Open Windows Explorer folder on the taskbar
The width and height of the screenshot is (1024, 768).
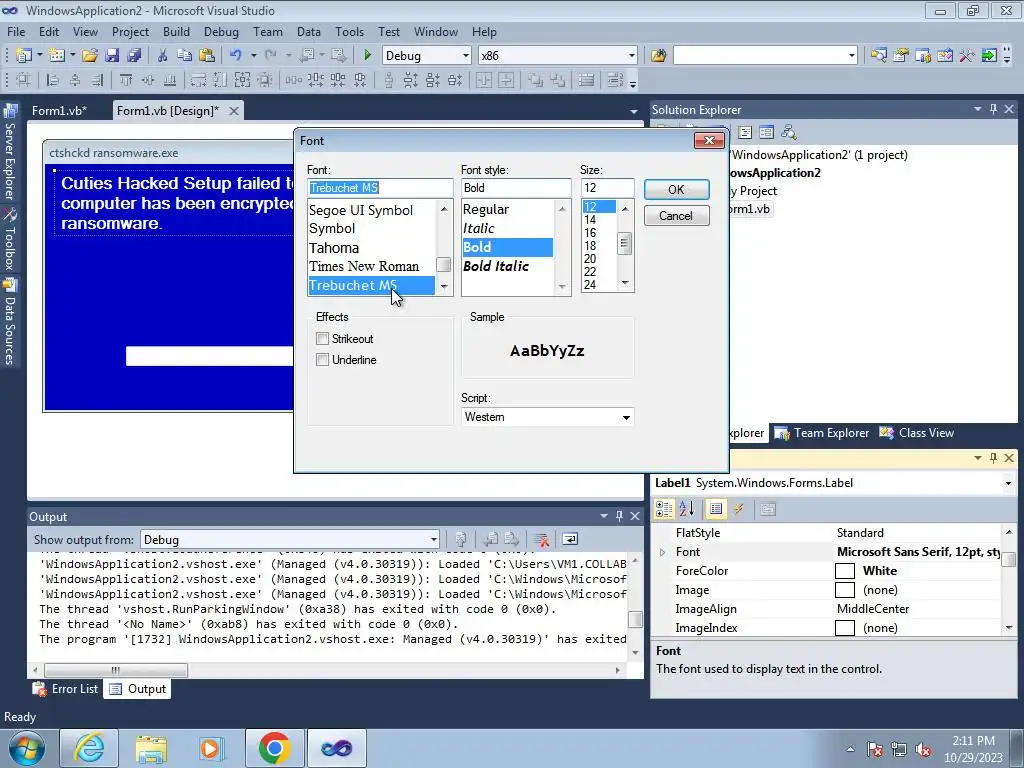click(151, 748)
